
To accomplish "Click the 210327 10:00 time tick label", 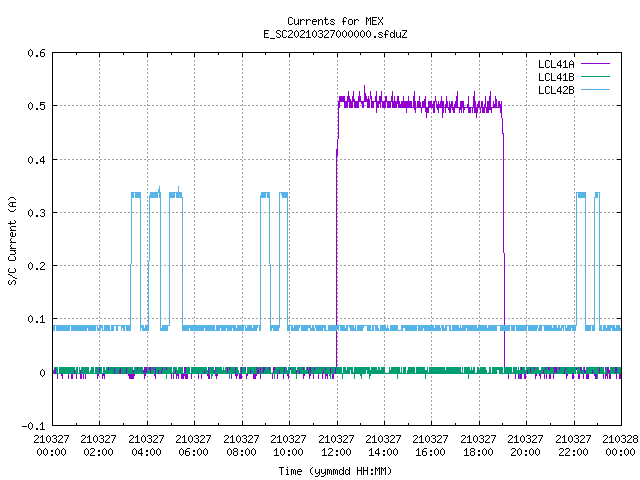I will click(x=288, y=446).
